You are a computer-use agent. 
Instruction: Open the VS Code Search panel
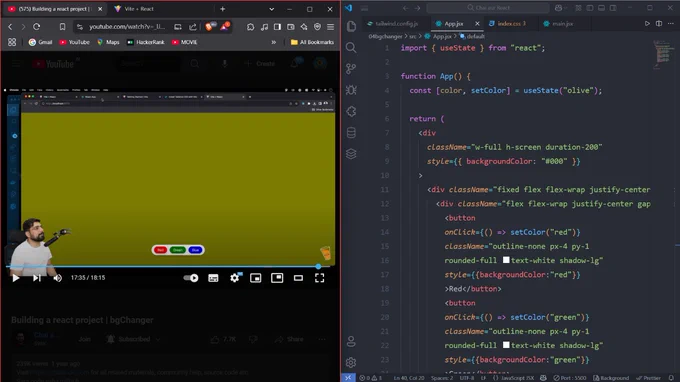pyautogui.click(x=351, y=48)
